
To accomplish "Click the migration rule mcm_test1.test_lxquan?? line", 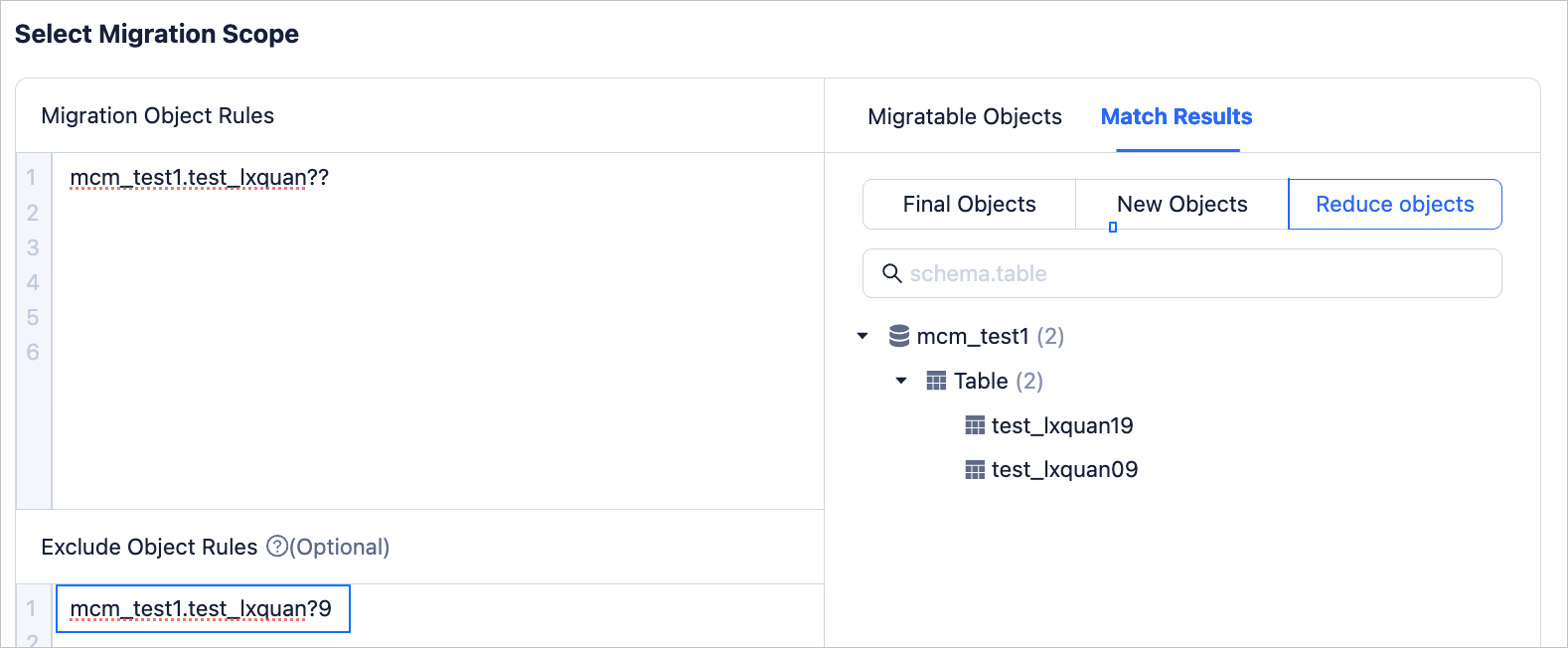I will (x=199, y=178).
